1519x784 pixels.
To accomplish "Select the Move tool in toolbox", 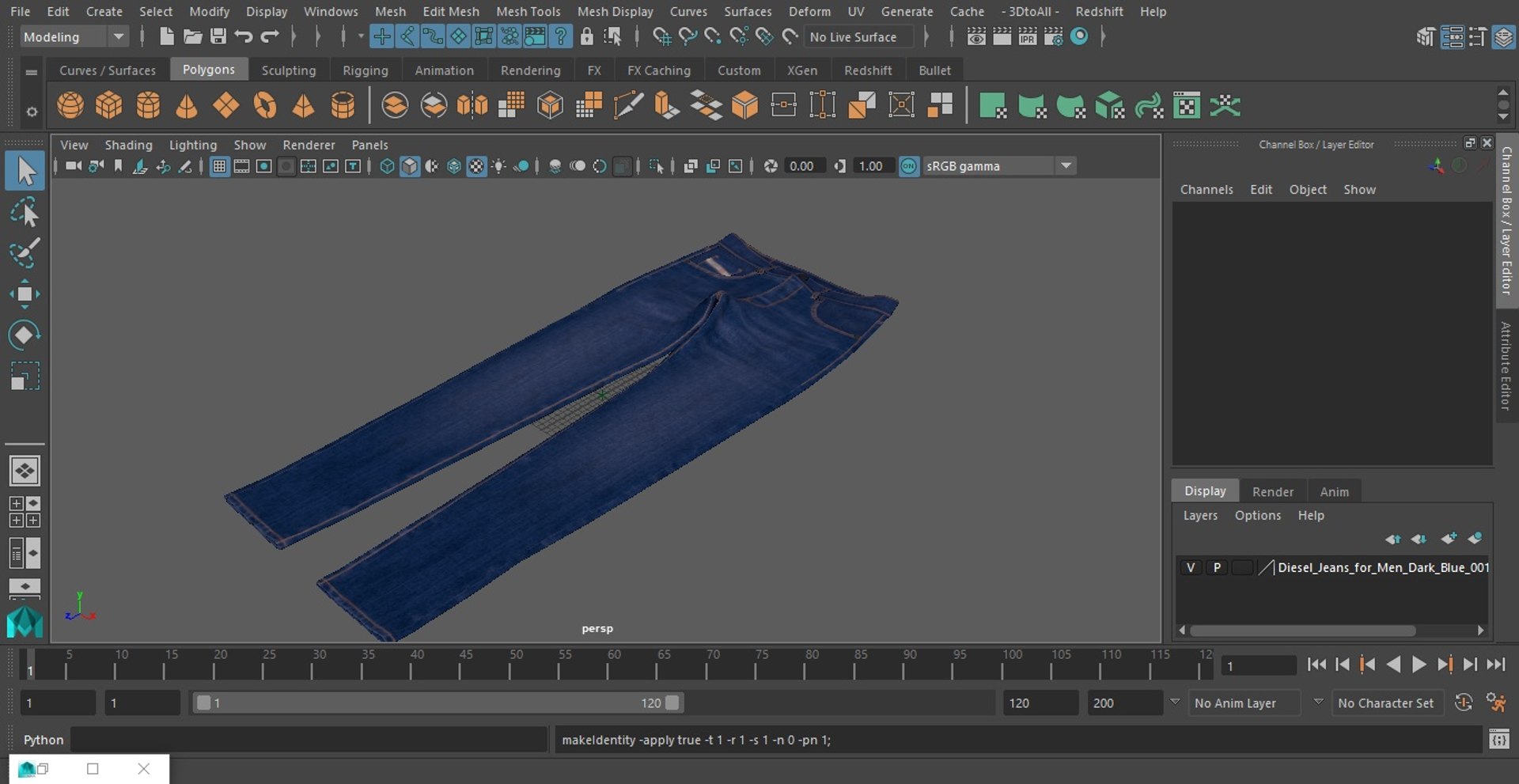I will (x=25, y=294).
